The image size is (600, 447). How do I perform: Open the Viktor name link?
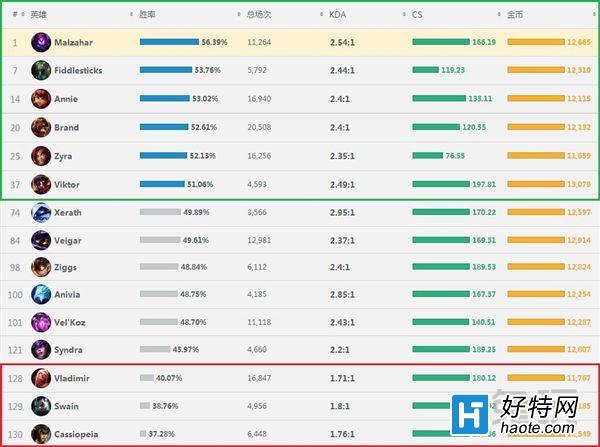point(67,184)
